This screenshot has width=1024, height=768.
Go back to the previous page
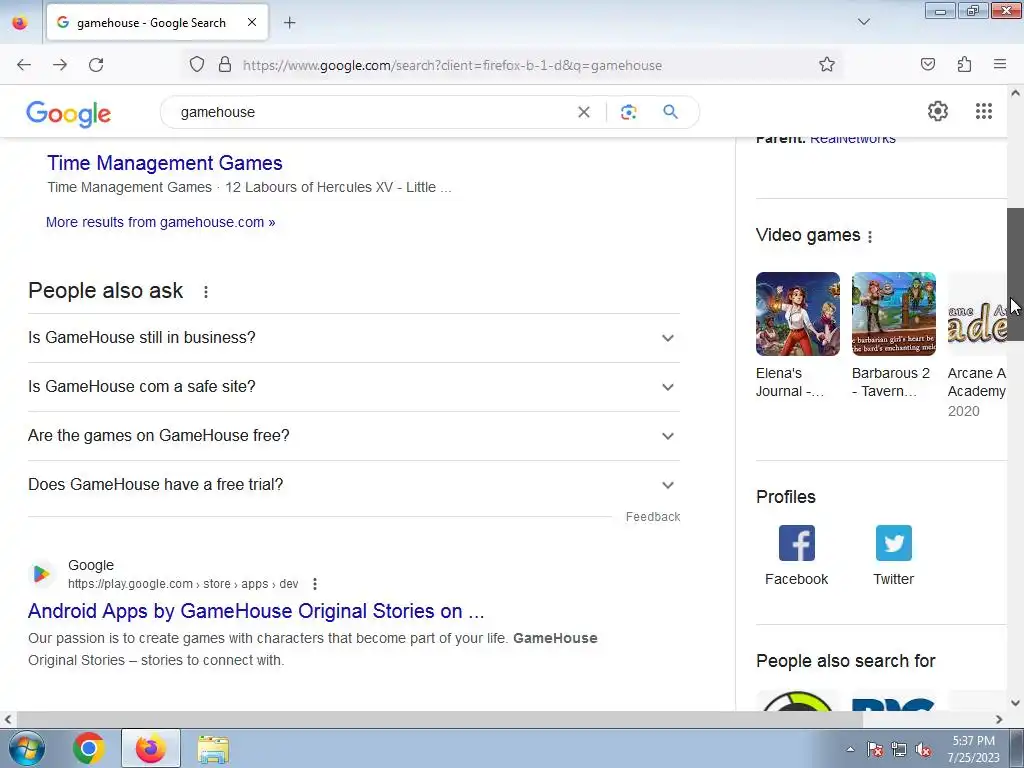click(x=24, y=65)
